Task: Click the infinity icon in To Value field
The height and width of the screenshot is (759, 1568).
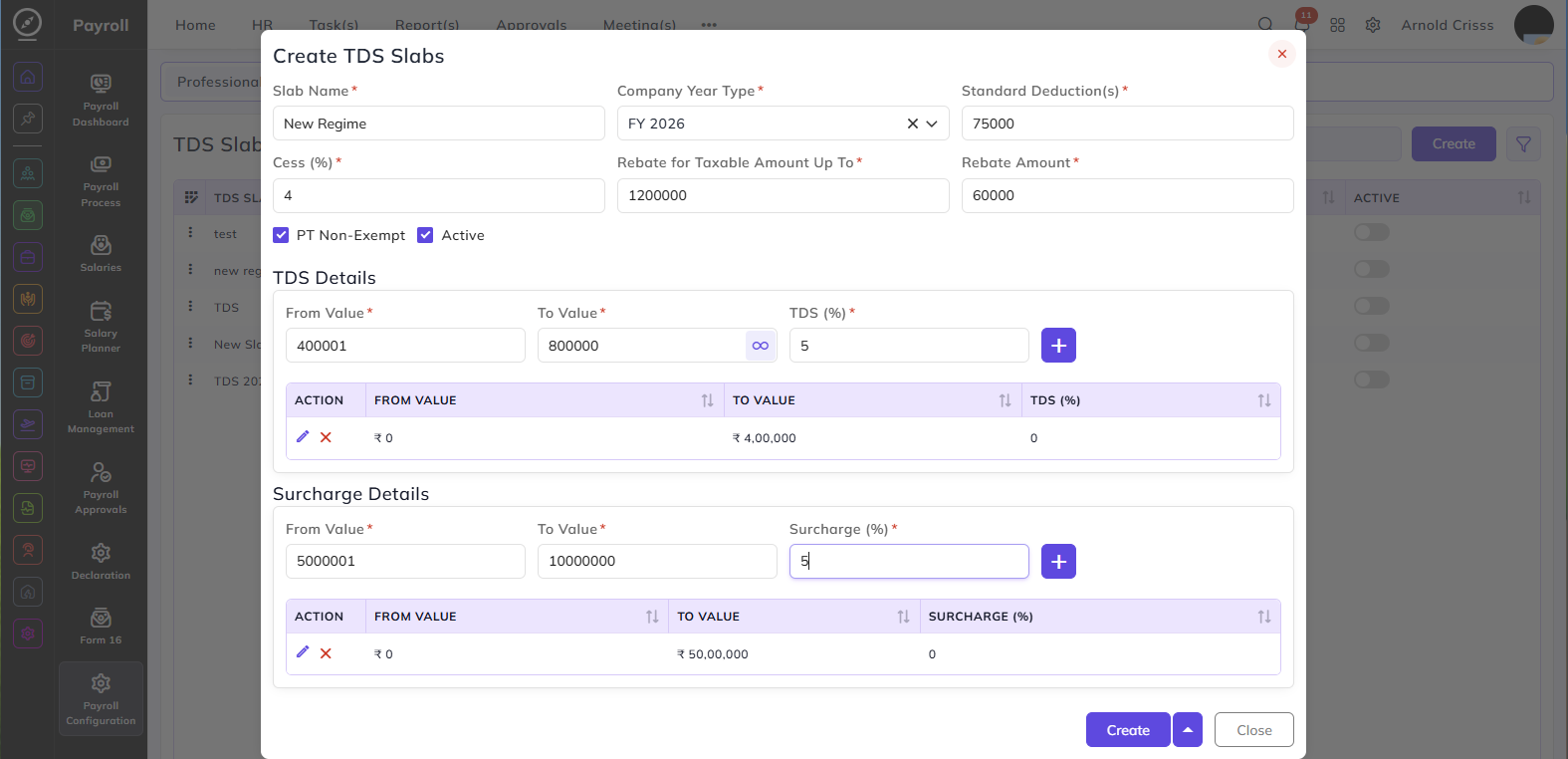Action: point(761,346)
